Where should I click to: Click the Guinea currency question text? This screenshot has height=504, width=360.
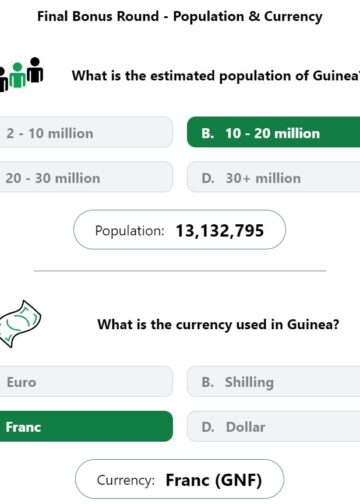[x=218, y=324]
